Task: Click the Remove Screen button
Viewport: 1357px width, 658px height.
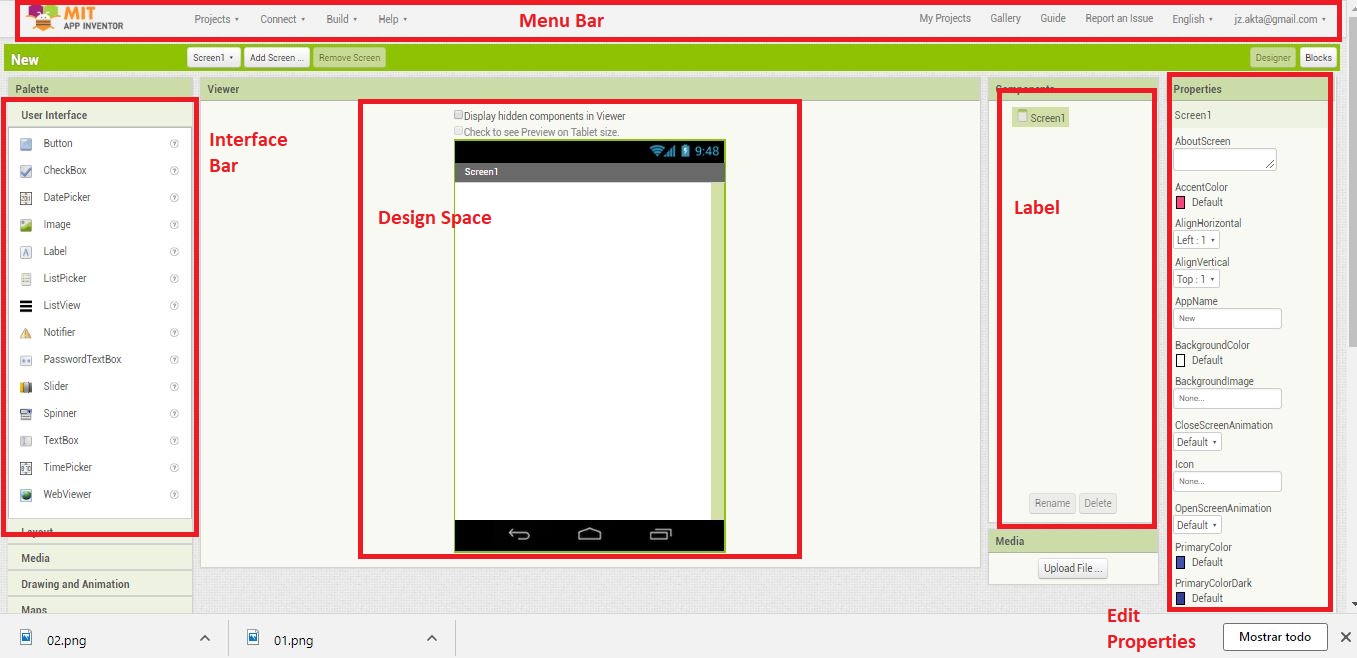Action: coord(349,58)
